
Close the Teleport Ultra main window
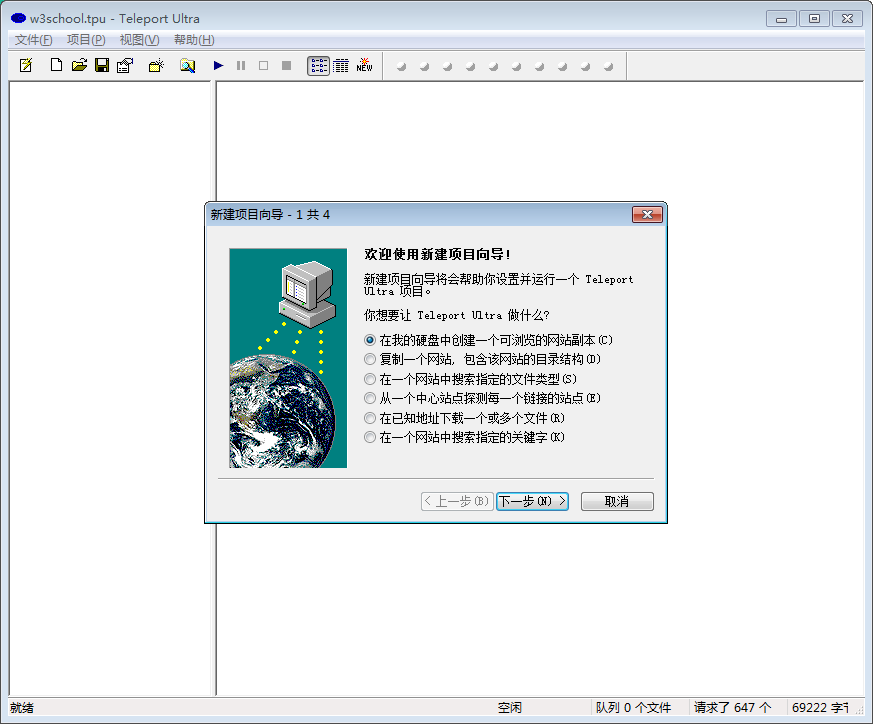point(847,19)
